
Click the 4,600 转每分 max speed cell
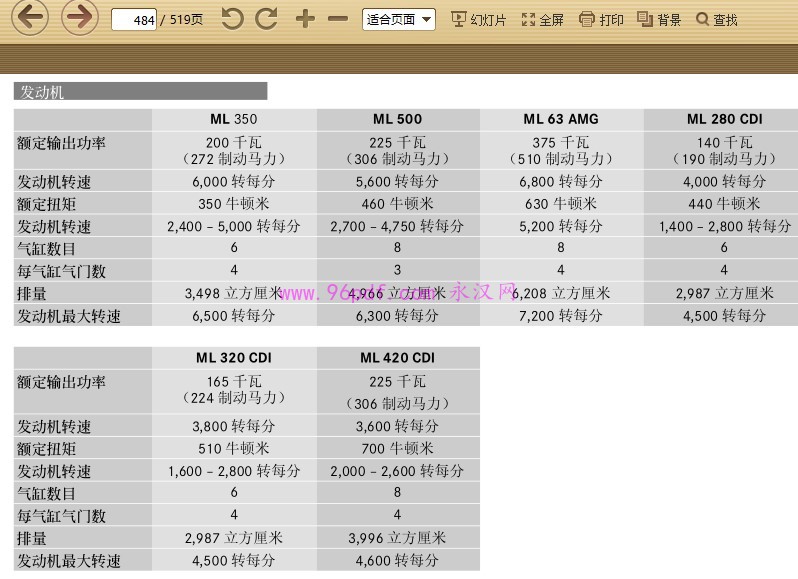click(x=397, y=560)
